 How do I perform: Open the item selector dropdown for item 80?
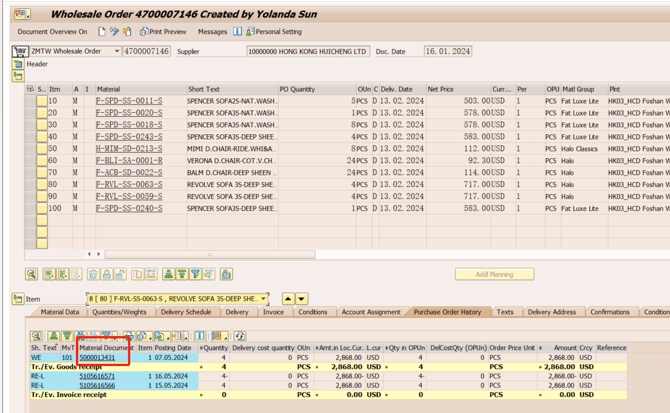[265, 298]
